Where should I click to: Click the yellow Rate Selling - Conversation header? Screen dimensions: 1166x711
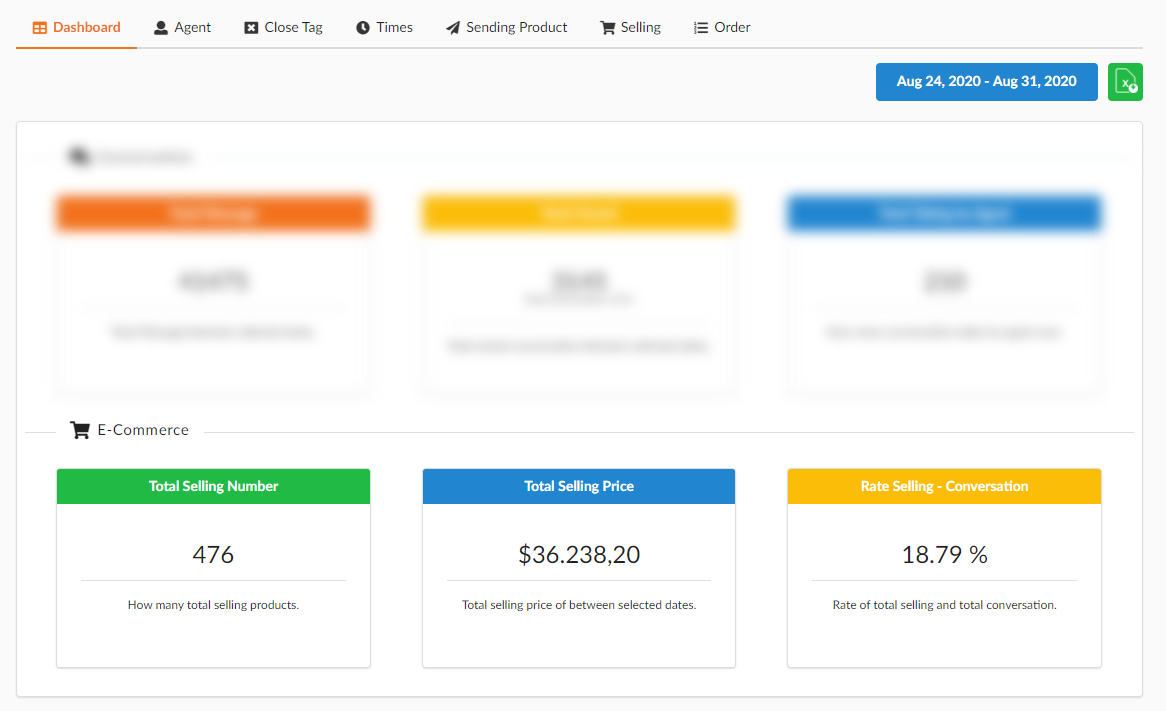pyautogui.click(x=944, y=485)
